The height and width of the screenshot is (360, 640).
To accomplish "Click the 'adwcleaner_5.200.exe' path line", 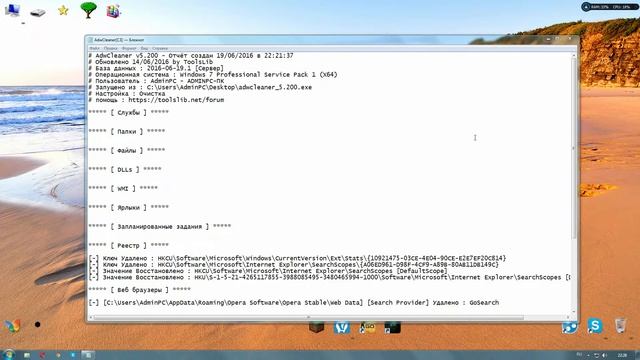I will point(200,87).
